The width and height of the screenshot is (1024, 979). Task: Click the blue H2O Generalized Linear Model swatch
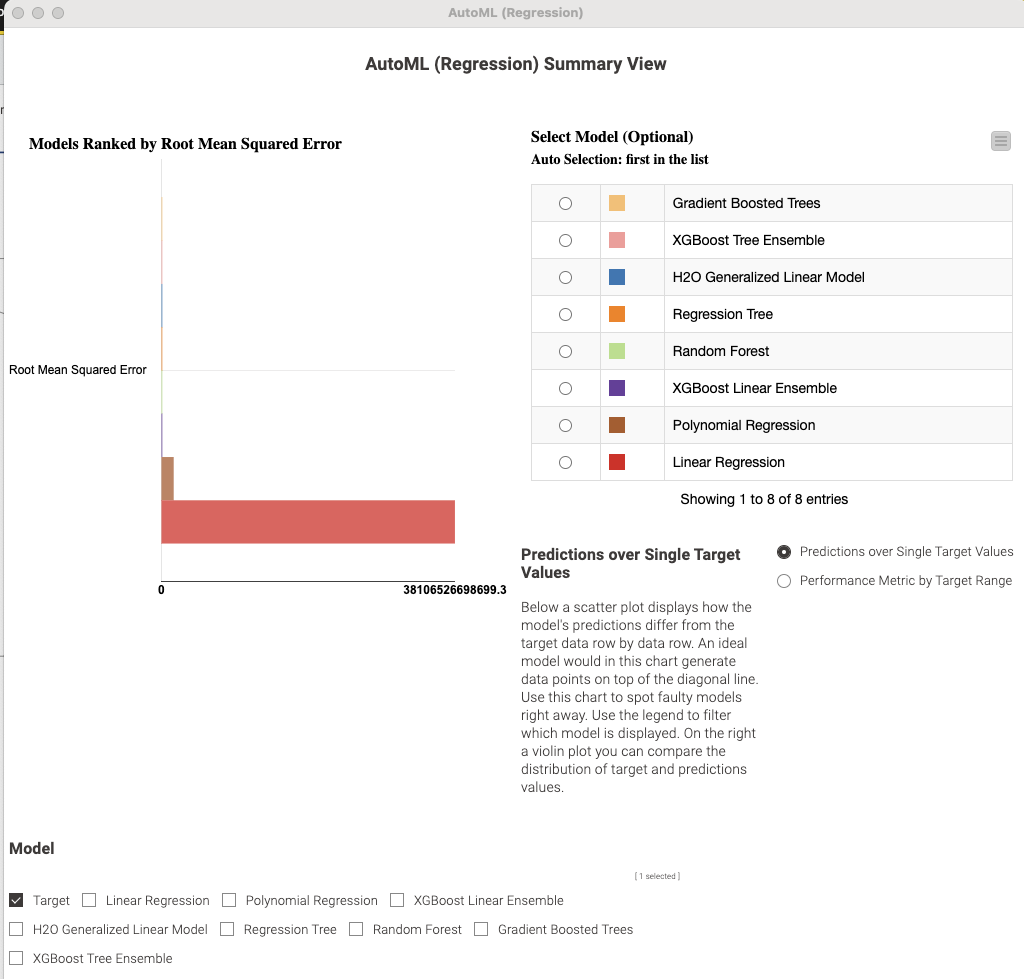617,277
